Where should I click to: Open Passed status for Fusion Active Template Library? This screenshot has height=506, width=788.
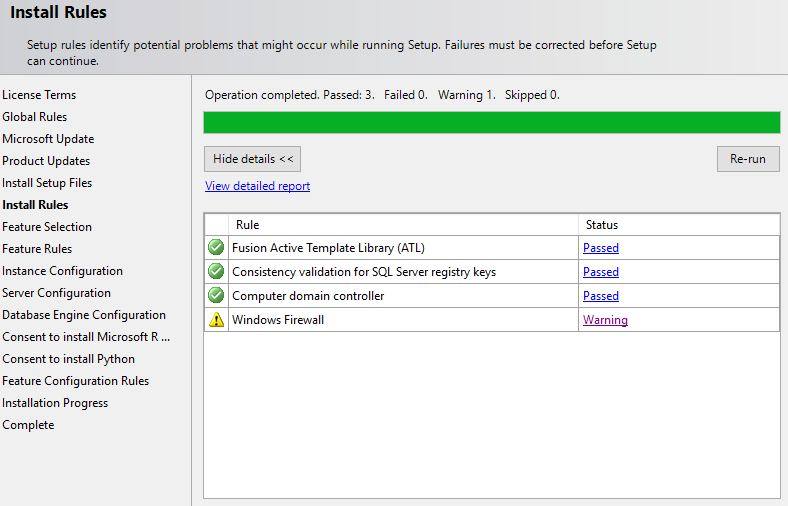point(601,248)
